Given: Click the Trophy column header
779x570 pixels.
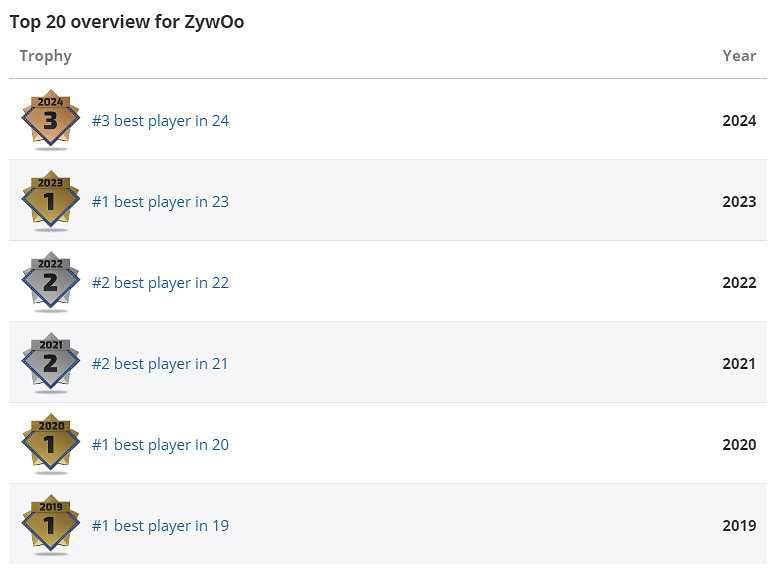Looking at the screenshot, I should click(46, 56).
